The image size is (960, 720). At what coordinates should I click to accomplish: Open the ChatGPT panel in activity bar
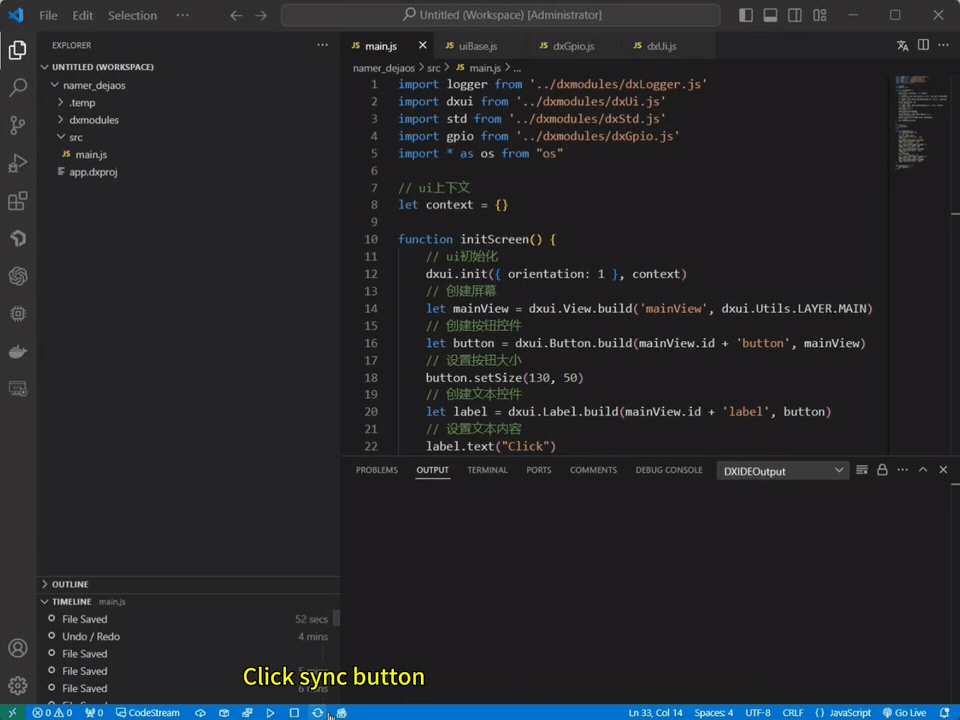18,276
